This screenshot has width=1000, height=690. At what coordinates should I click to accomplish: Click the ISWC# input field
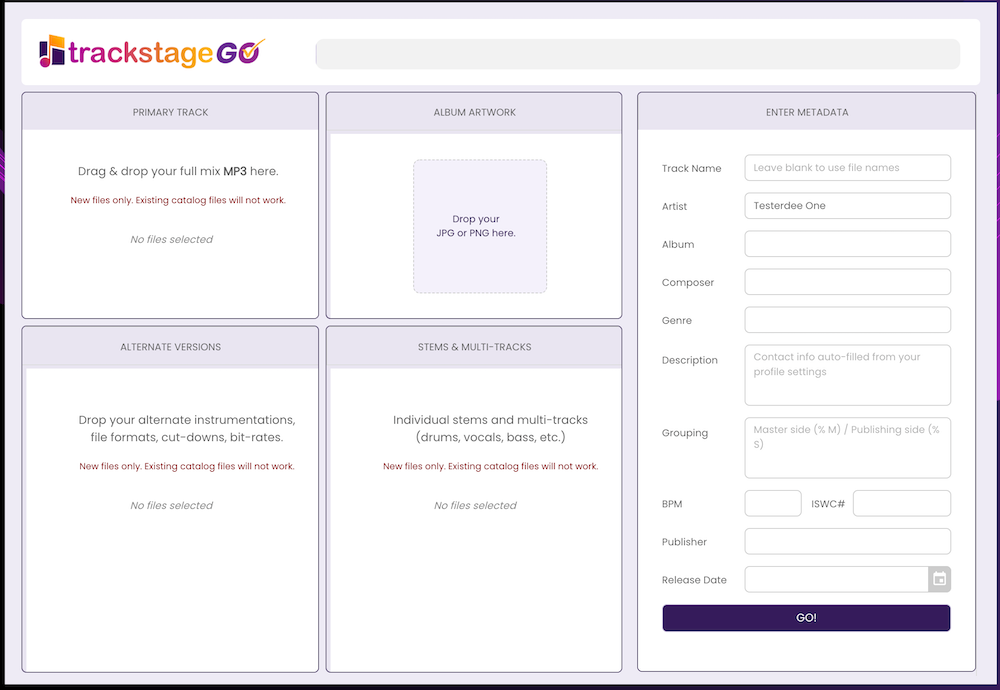(902, 503)
